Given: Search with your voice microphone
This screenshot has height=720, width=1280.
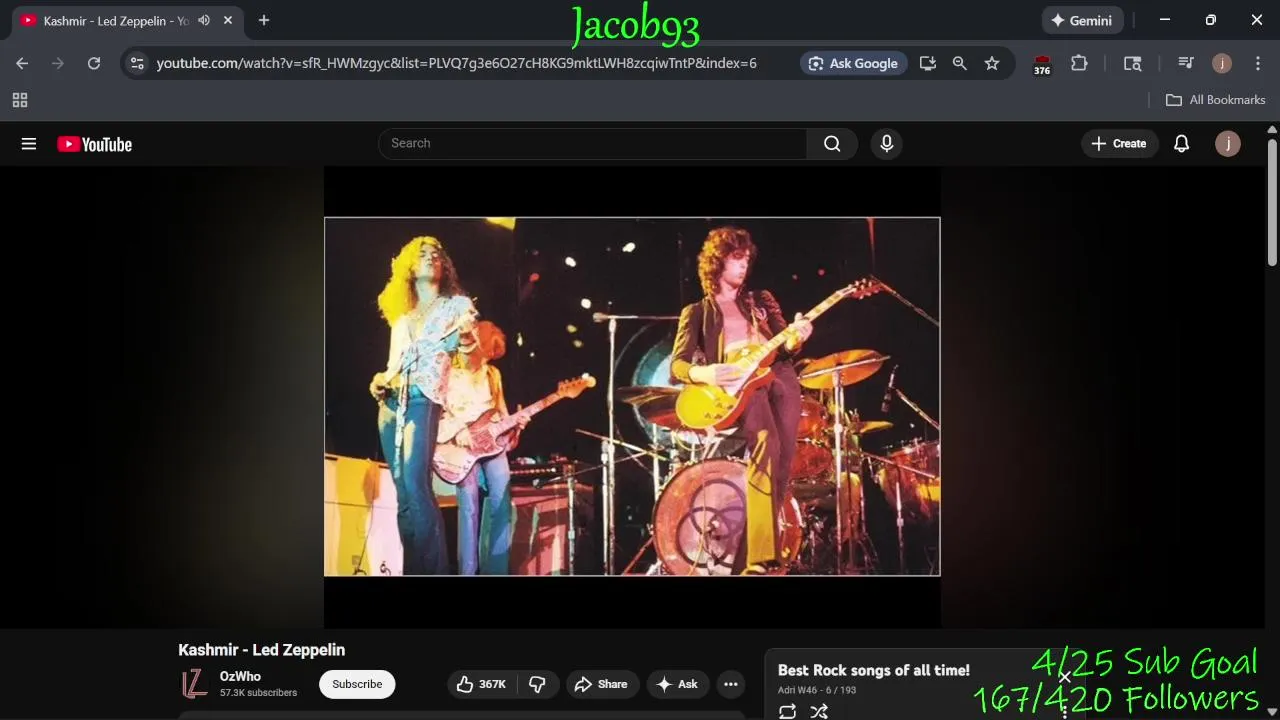Looking at the screenshot, I should coord(886,143).
